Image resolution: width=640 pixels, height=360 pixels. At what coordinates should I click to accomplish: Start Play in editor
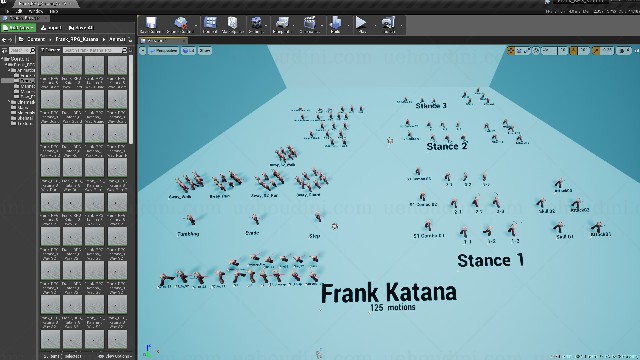tap(361, 24)
